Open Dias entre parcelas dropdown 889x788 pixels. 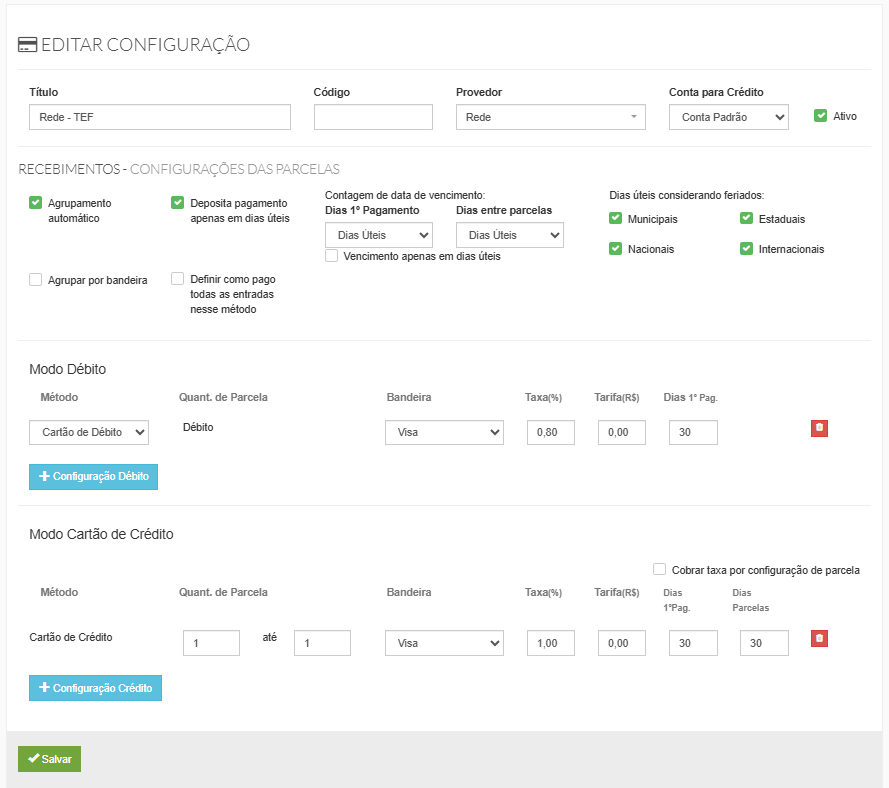(x=509, y=235)
